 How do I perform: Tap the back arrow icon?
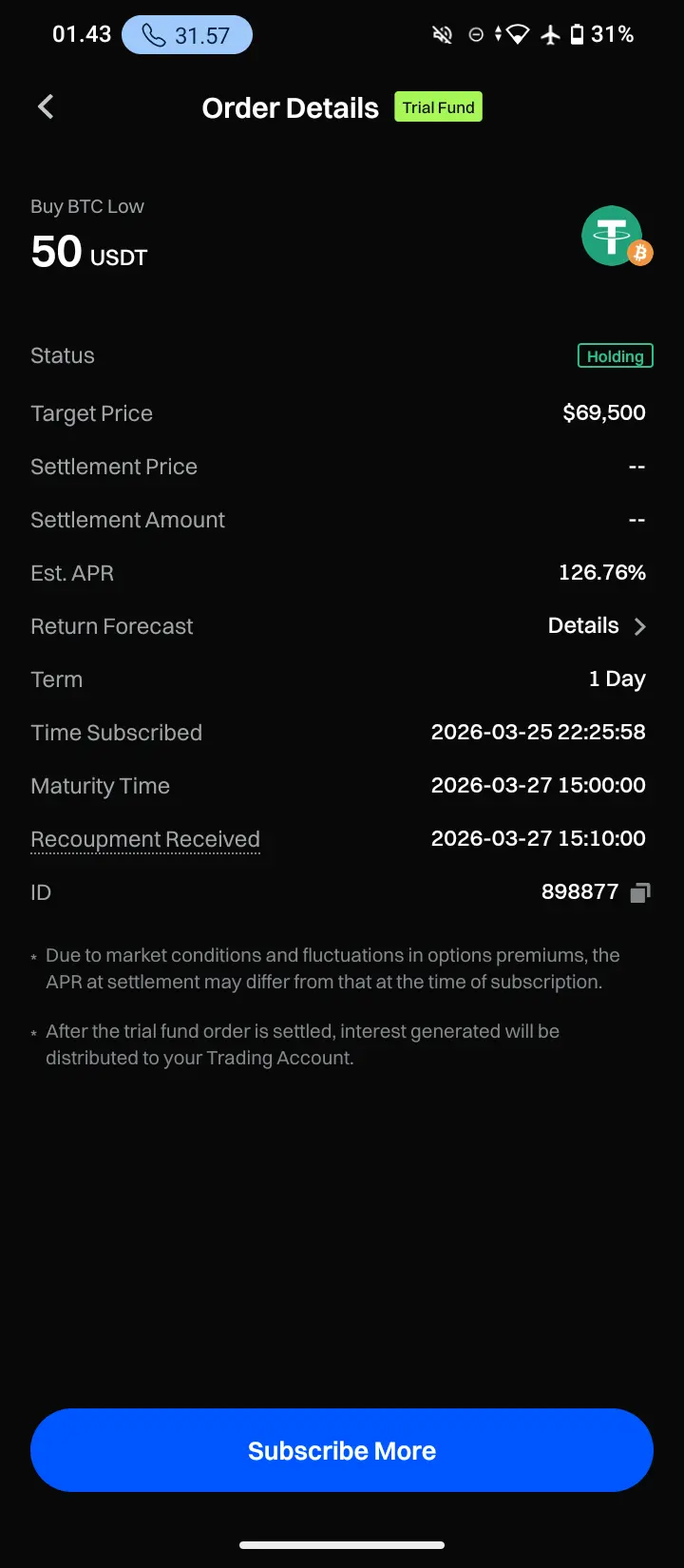tap(46, 107)
